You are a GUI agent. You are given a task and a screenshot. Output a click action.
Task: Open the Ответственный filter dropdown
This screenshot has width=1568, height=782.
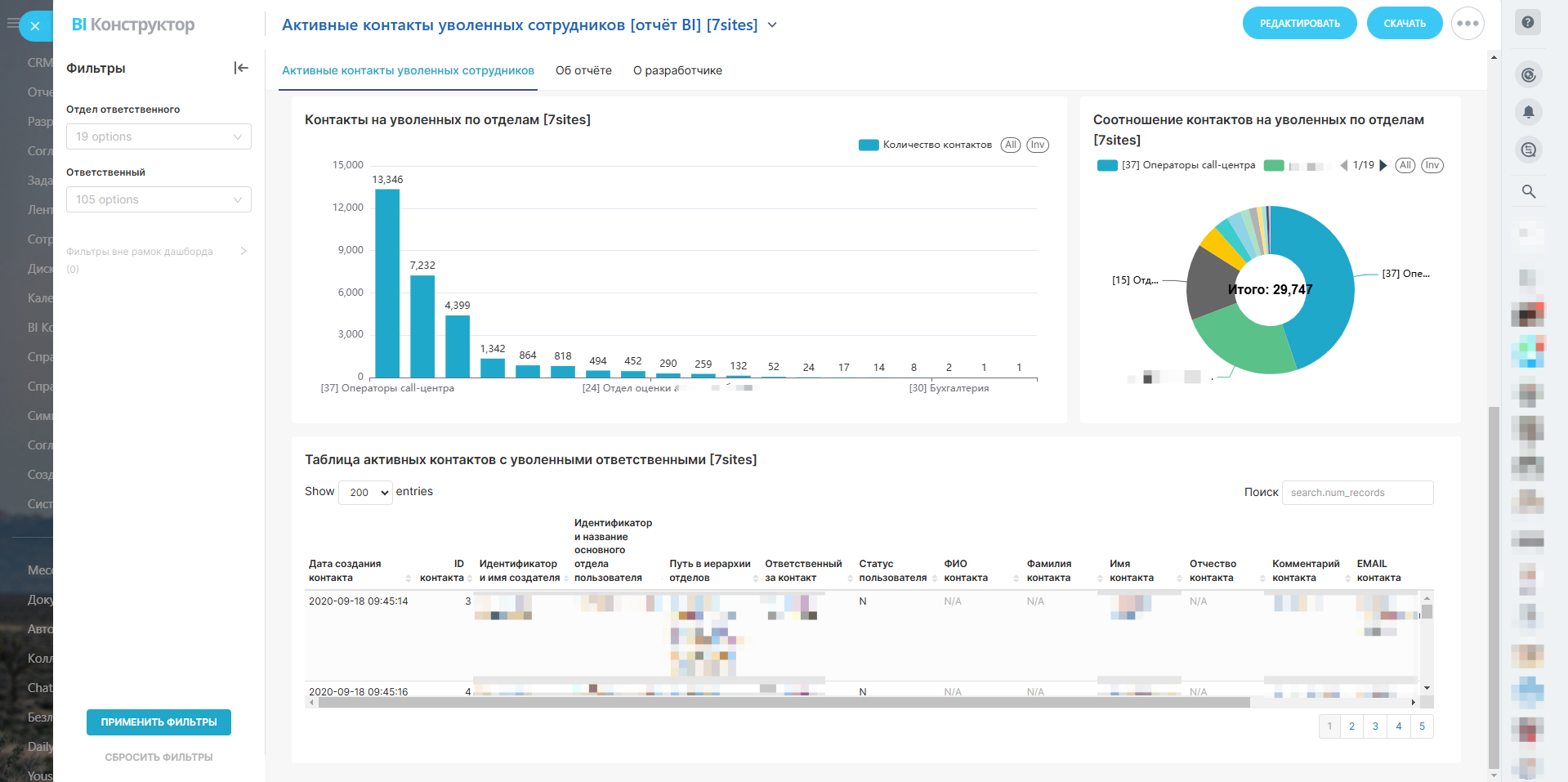pos(159,199)
